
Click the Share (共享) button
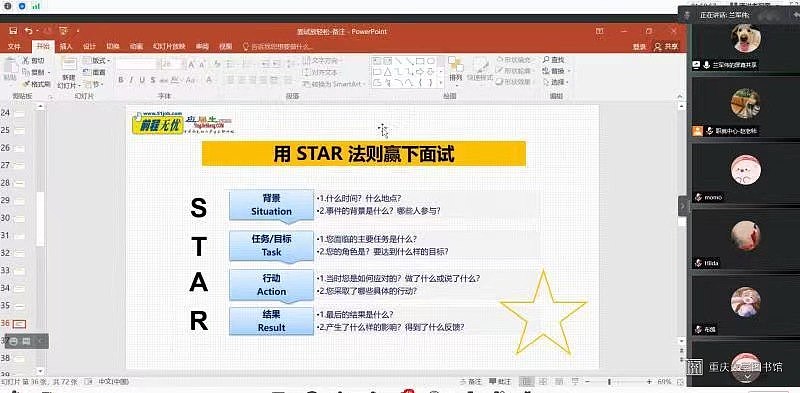(x=666, y=46)
